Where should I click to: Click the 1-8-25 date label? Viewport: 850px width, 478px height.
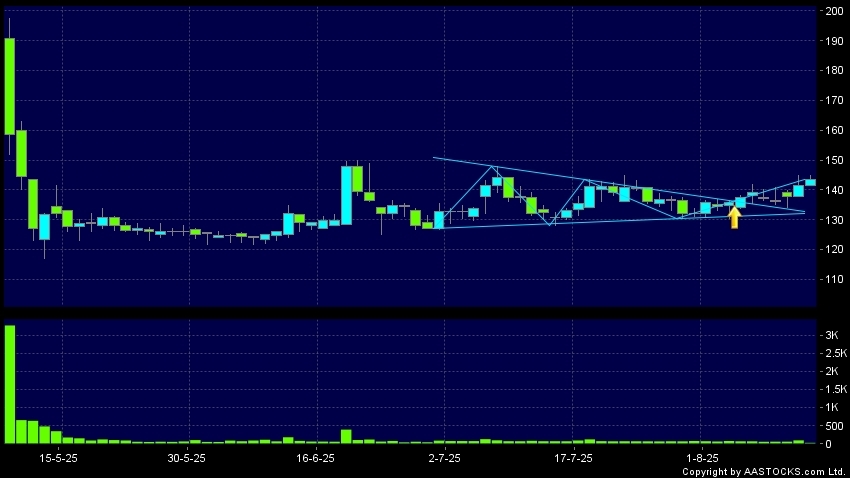pyautogui.click(x=702, y=458)
